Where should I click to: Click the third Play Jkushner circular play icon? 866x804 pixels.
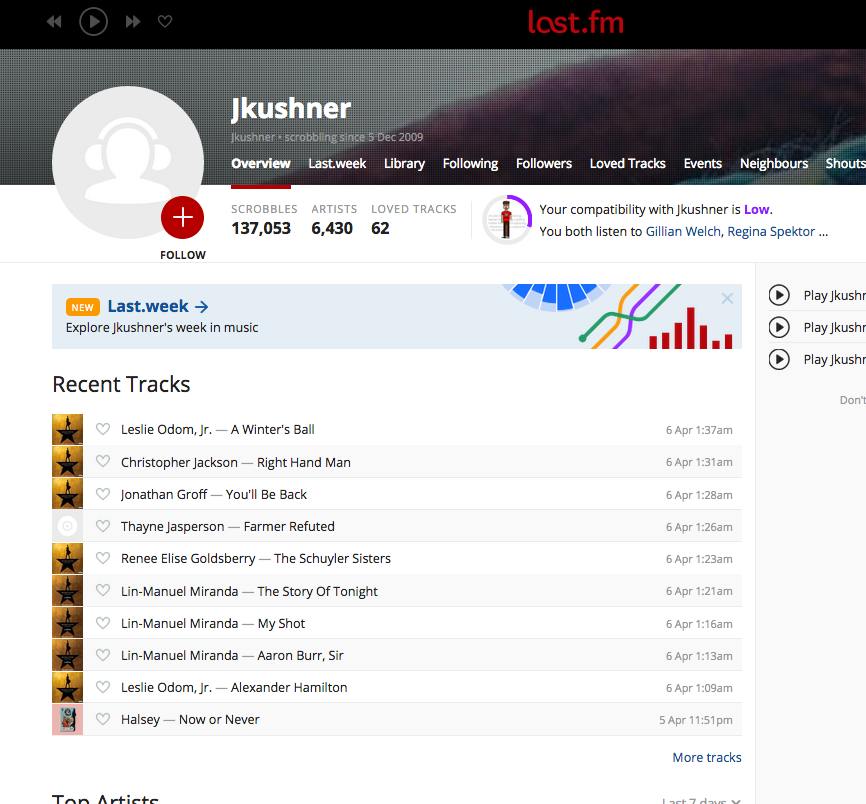click(x=779, y=359)
